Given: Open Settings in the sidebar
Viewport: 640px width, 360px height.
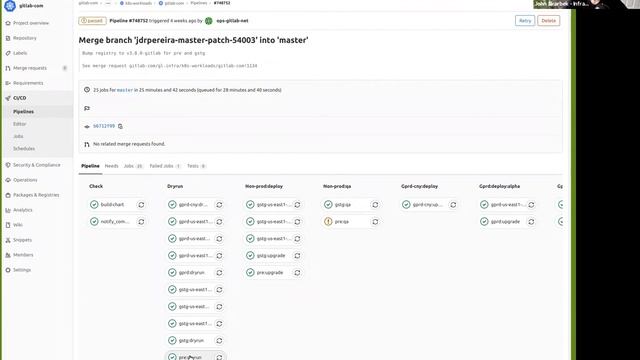Looking at the screenshot, I should click(22, 270).
